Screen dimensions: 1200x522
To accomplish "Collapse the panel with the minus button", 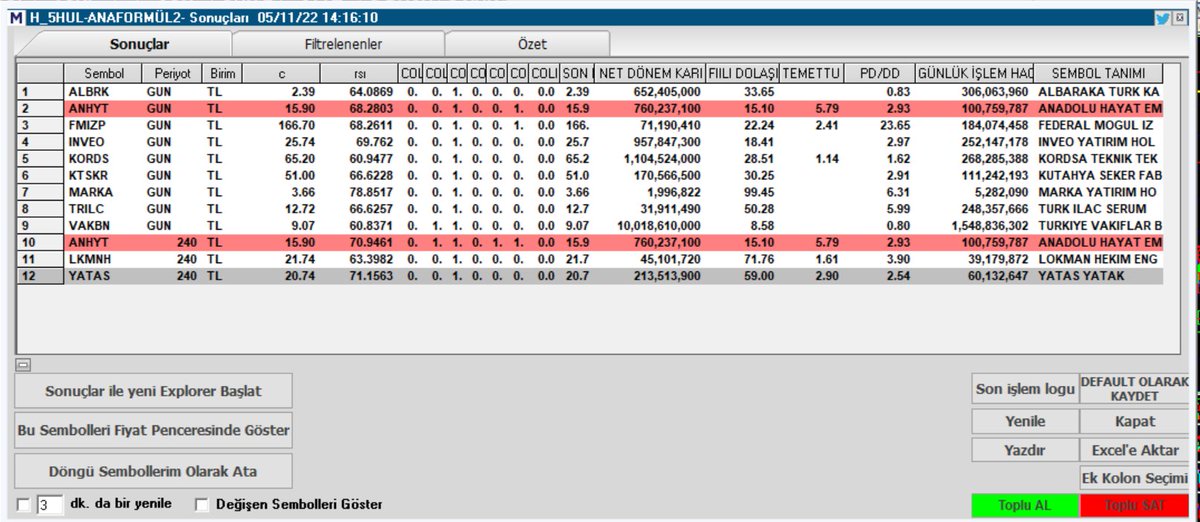I will click(23, 364).
